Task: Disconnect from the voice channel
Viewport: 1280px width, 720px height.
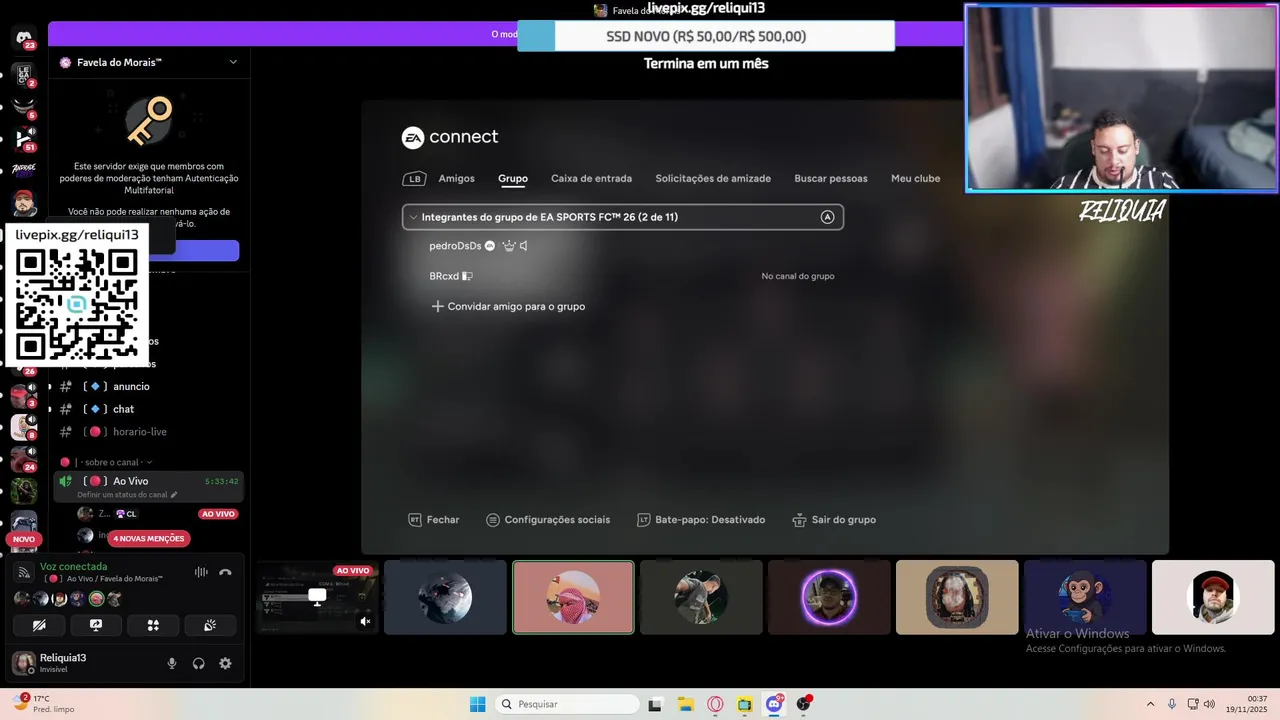Action: [x=225, y=572]
